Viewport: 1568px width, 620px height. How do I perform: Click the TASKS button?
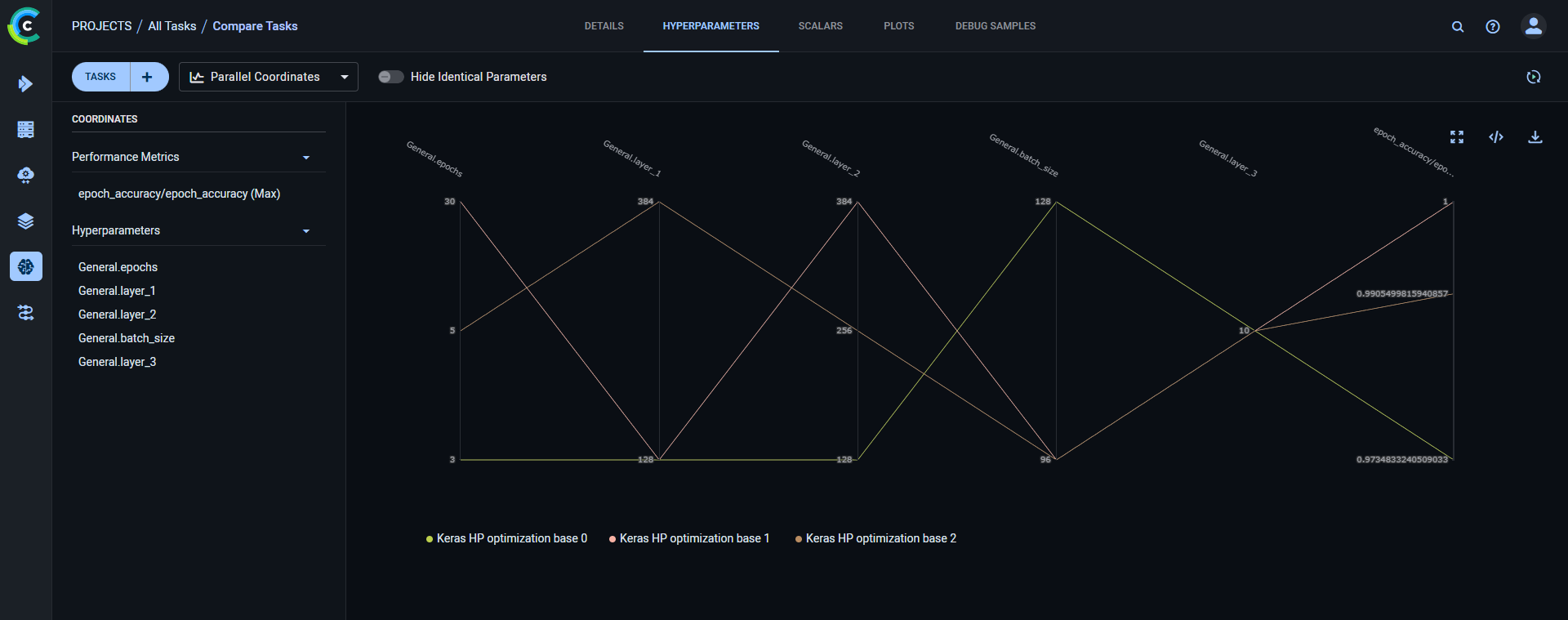pos(100,77)
